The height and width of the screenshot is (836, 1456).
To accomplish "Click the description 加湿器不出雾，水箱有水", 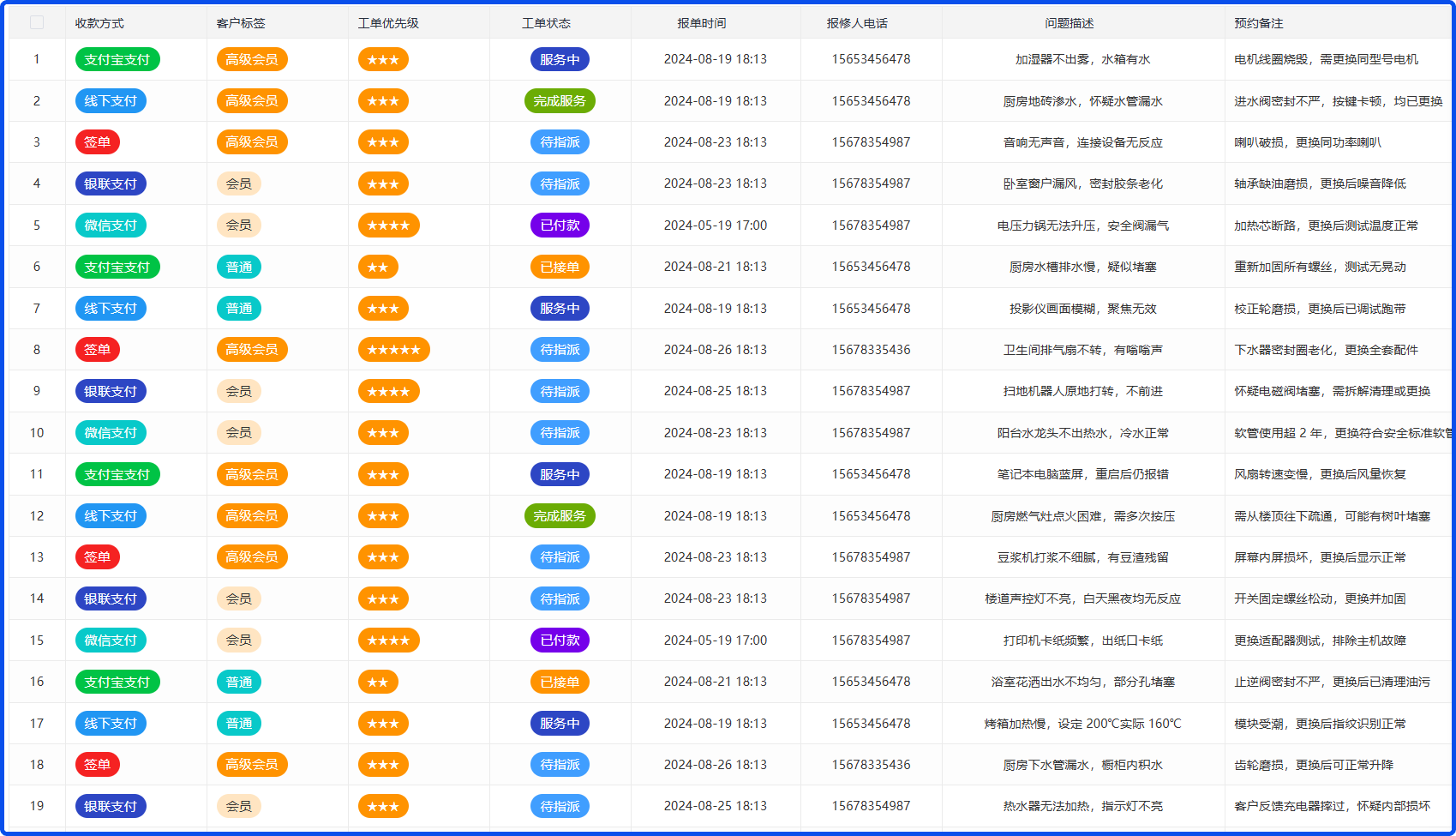I will tap(1082, 59).
